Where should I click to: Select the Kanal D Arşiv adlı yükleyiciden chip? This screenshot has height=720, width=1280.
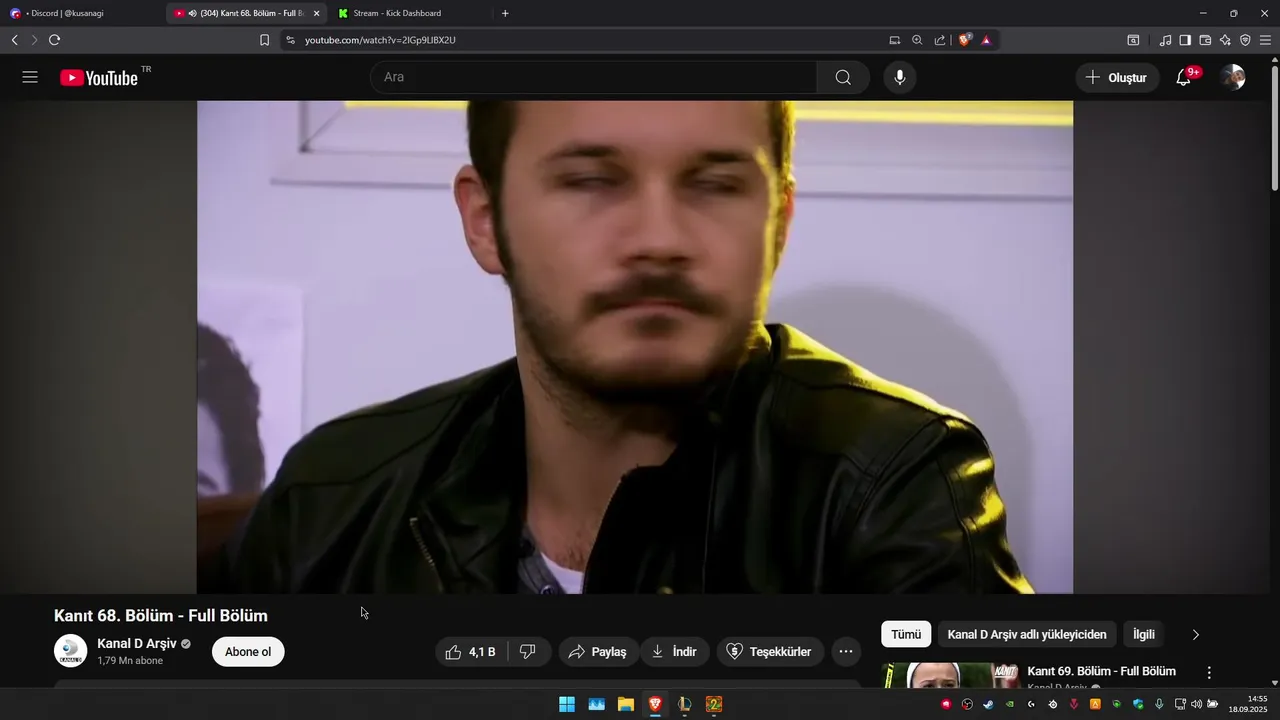1027,634
